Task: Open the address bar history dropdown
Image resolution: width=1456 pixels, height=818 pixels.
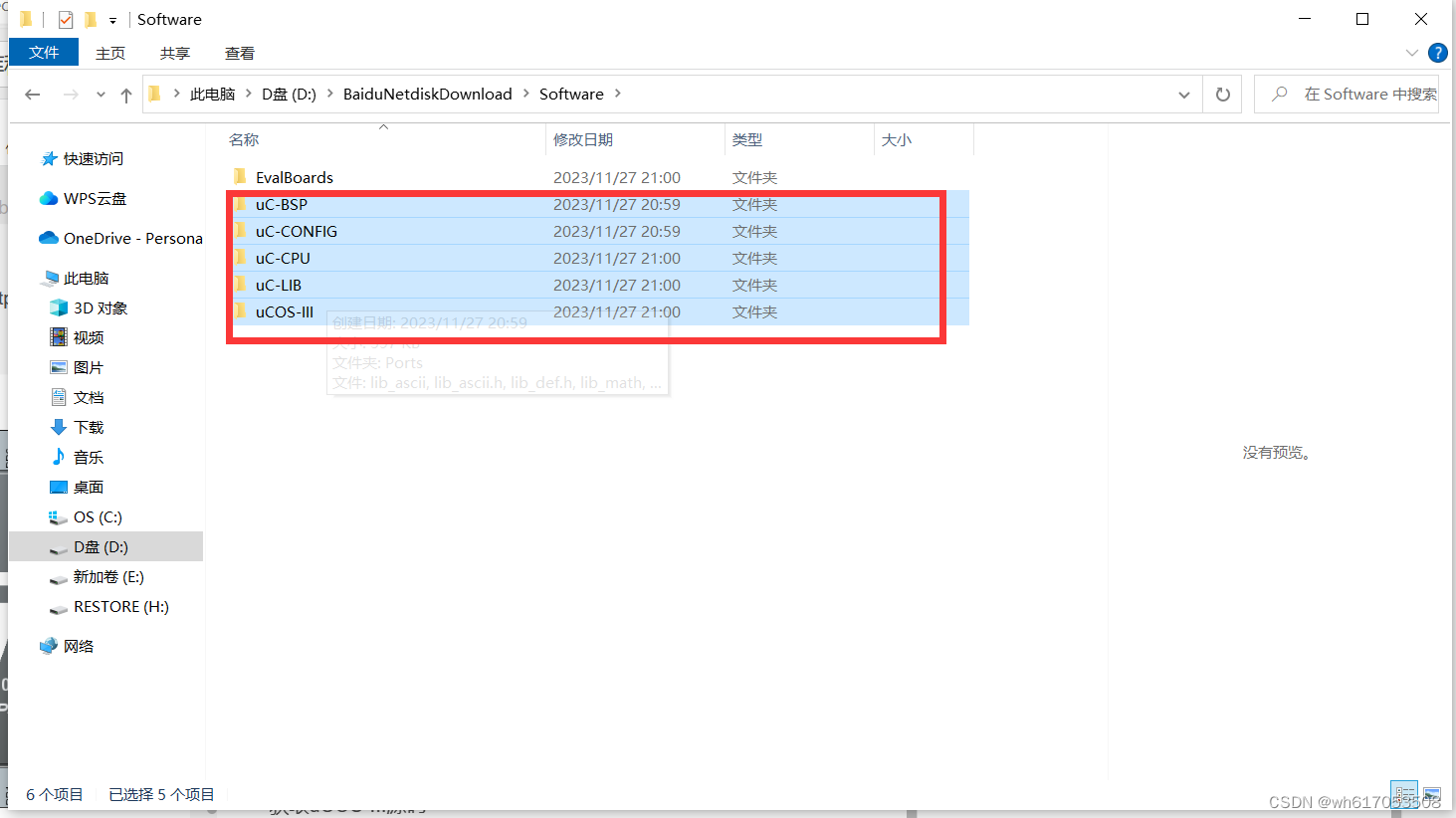Action: (x=1184, y=95)
